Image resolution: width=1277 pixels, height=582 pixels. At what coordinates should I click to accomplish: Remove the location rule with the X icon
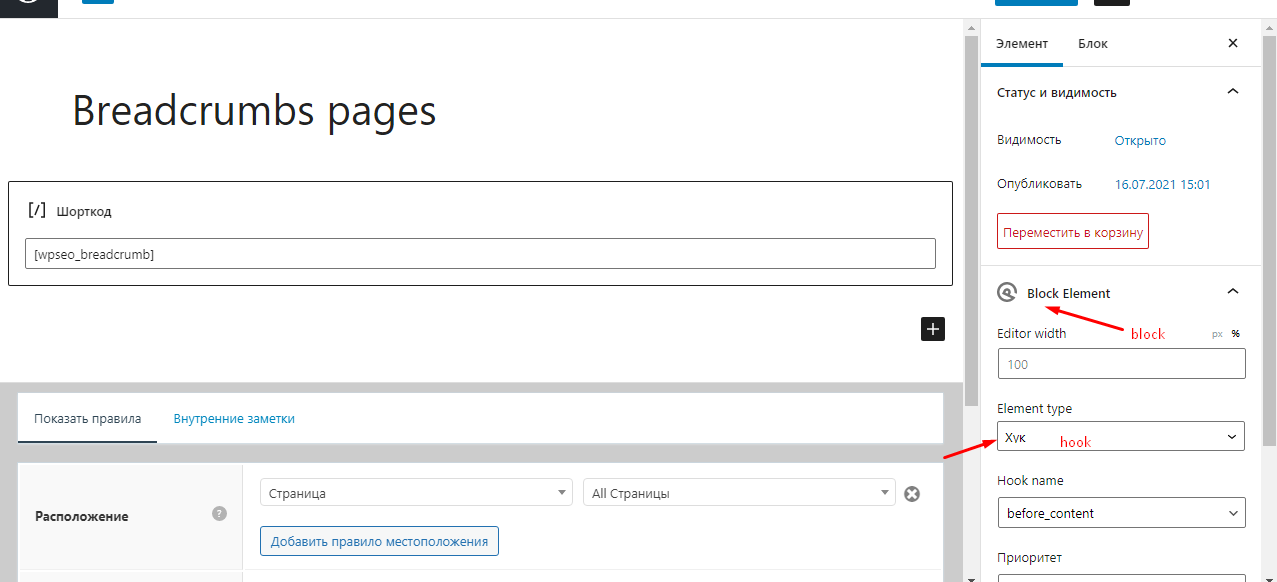click(912, 493)
